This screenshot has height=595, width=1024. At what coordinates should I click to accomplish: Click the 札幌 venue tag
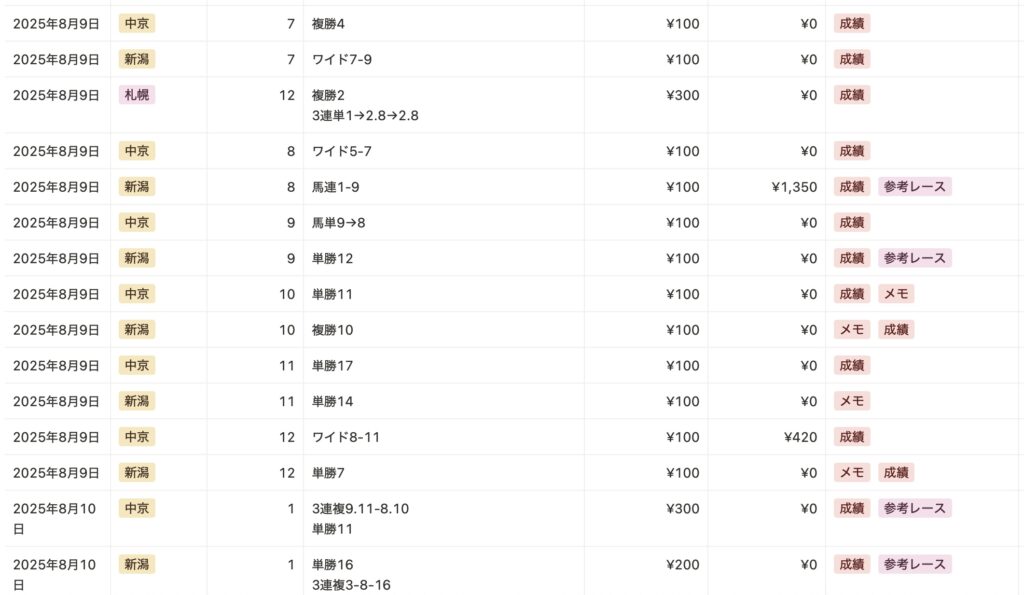click(136, 95)
